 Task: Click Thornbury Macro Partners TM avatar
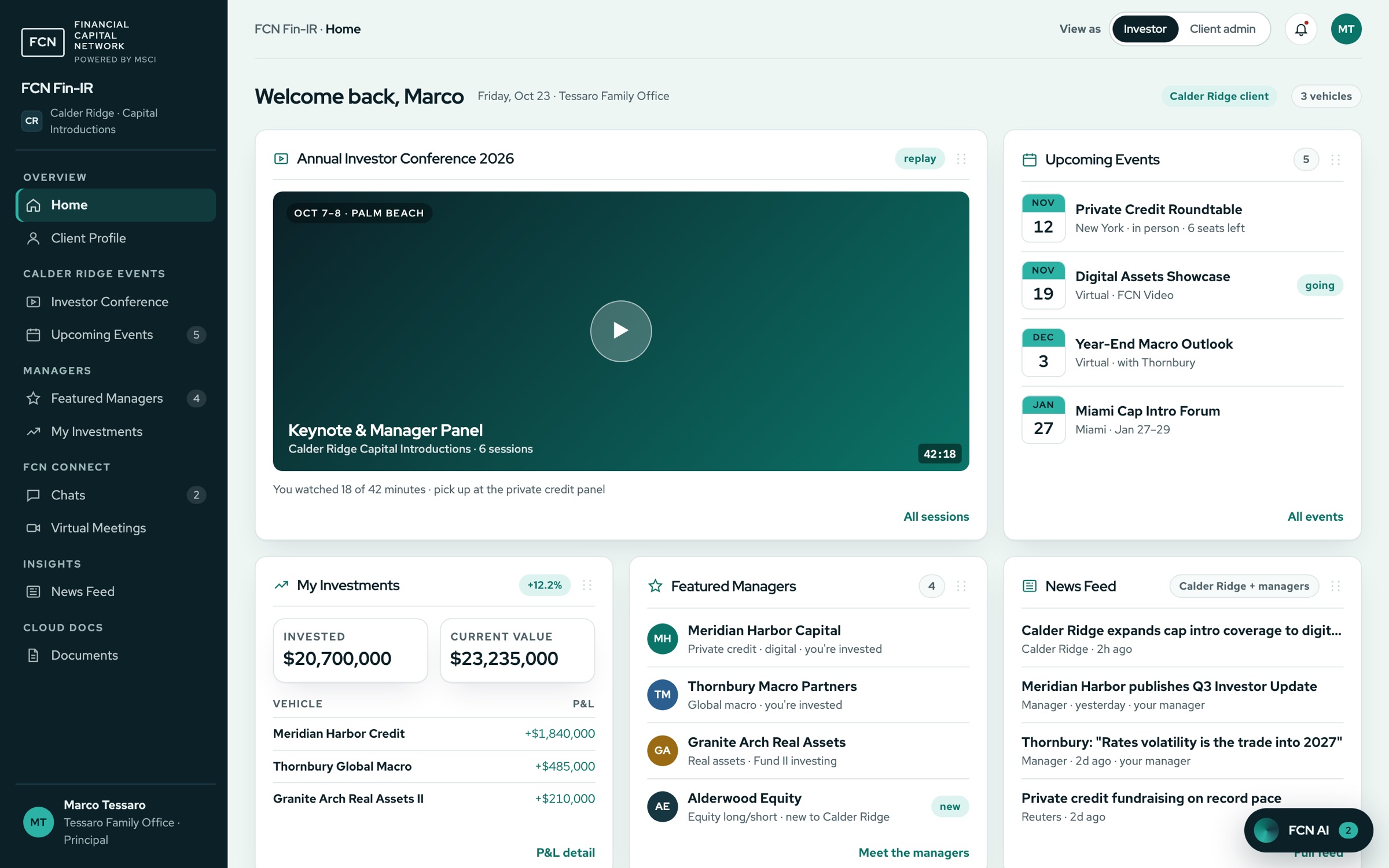[662, 695]
